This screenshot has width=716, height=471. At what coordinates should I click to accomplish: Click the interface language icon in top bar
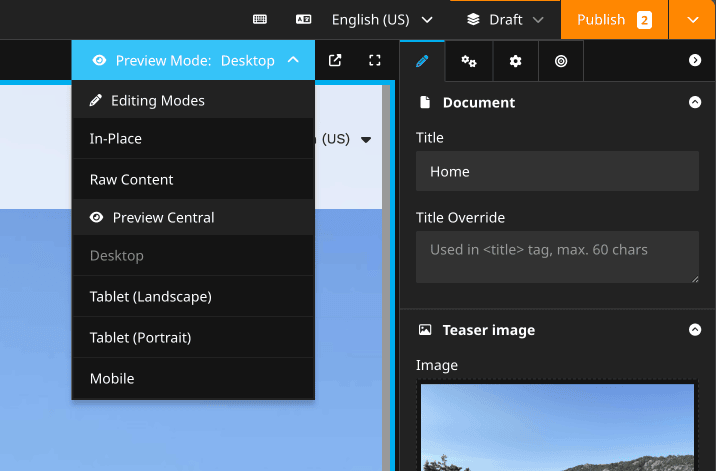[x=303, y=20]
